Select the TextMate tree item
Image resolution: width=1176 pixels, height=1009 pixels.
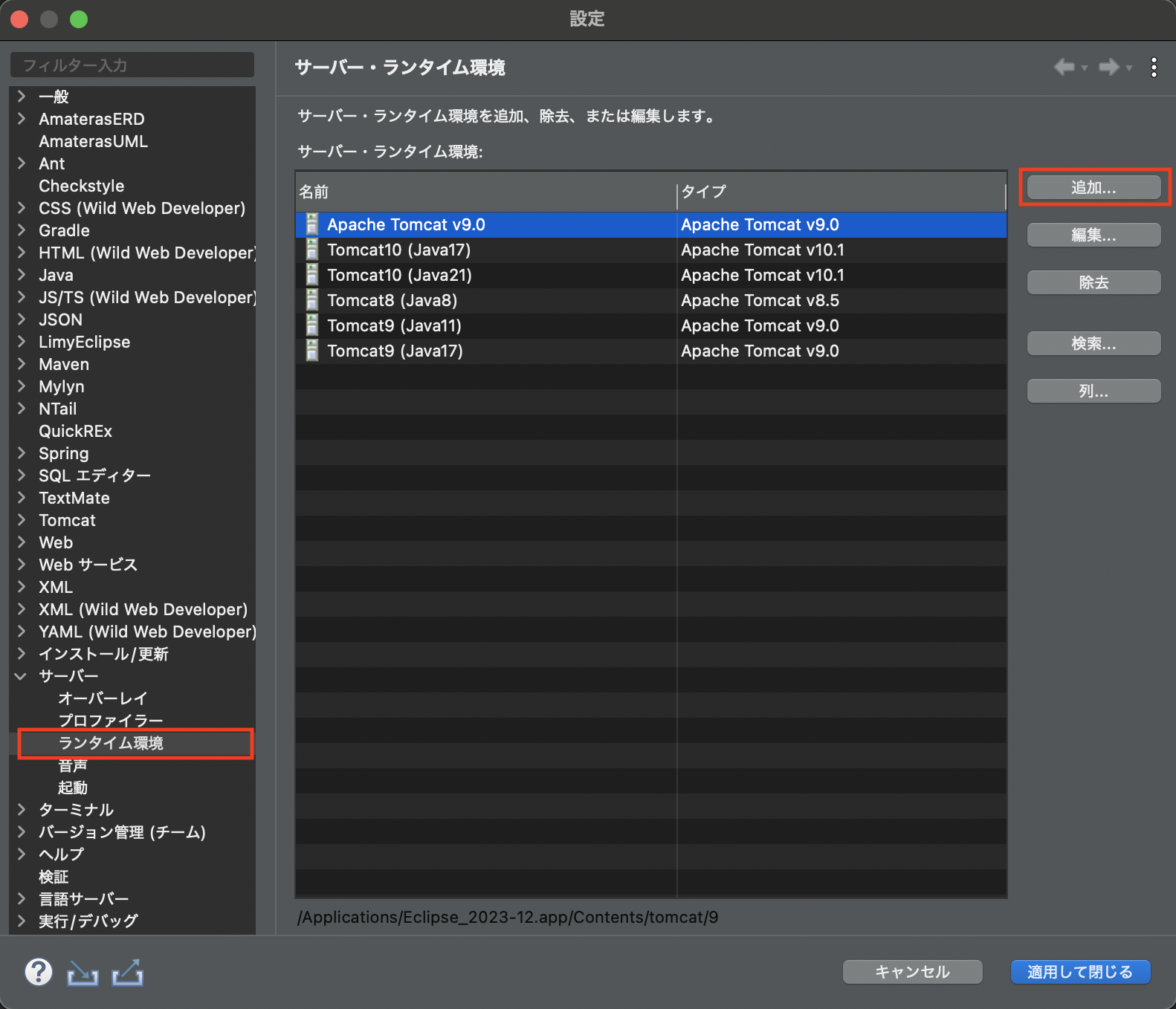tap(74, 498)
